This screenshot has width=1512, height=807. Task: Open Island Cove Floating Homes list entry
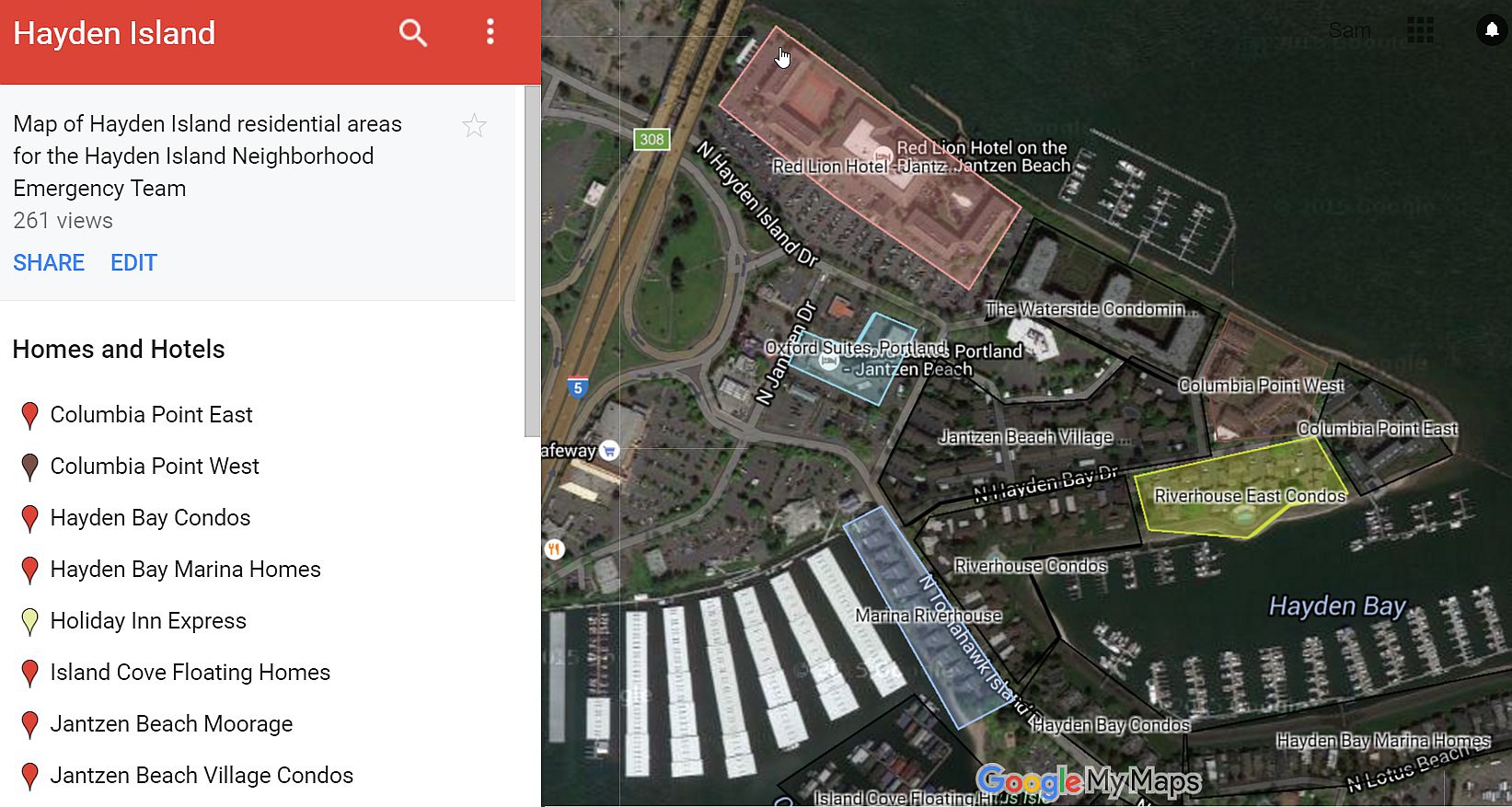(x=190, y=673)
